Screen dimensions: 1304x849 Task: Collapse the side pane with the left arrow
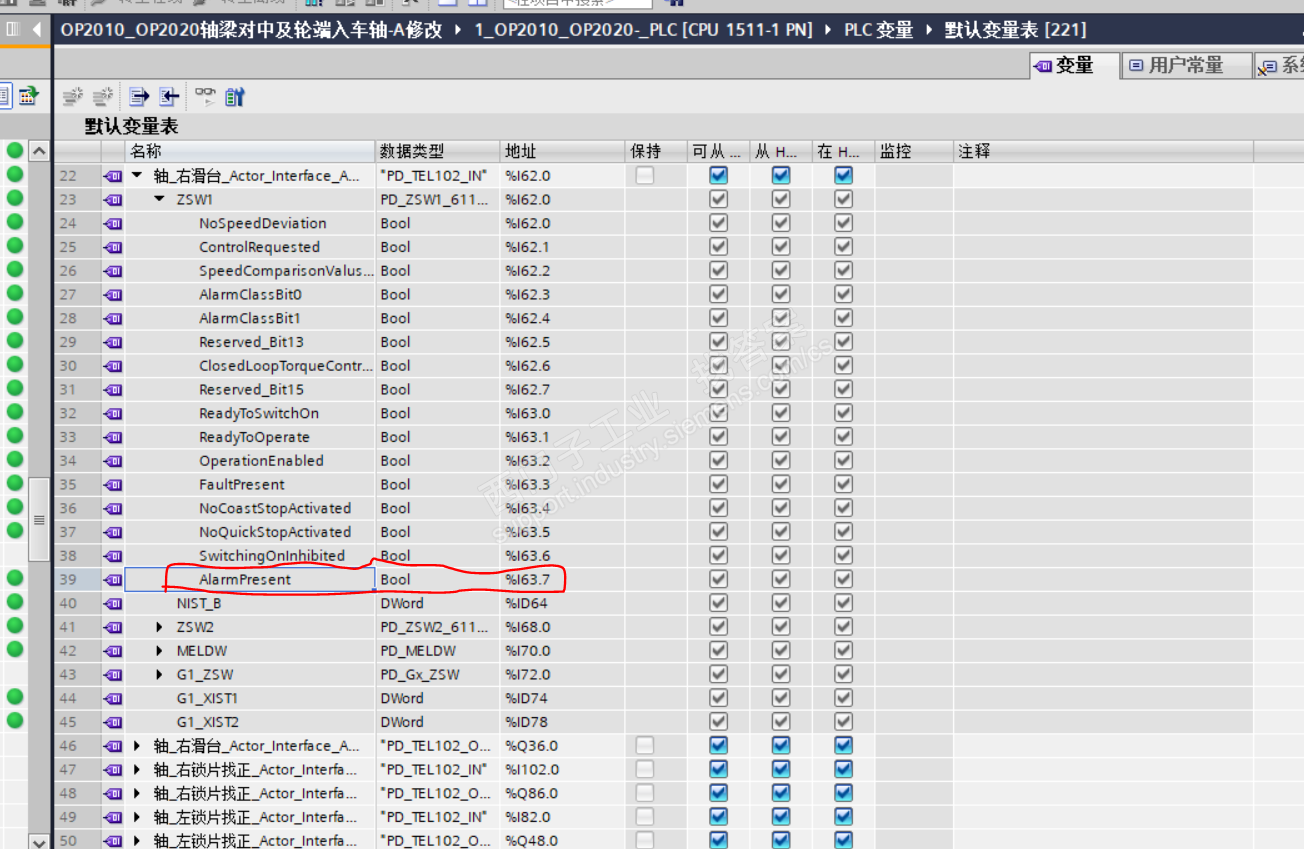pos(37,29)
